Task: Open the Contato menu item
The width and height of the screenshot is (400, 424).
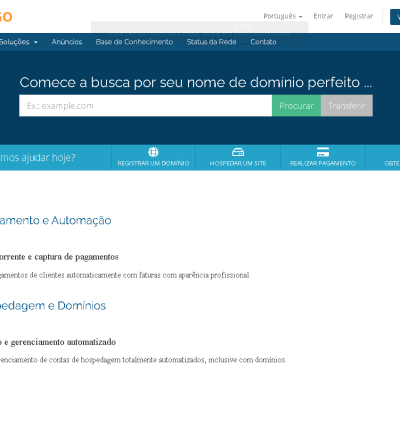Action: click(263, 42)
